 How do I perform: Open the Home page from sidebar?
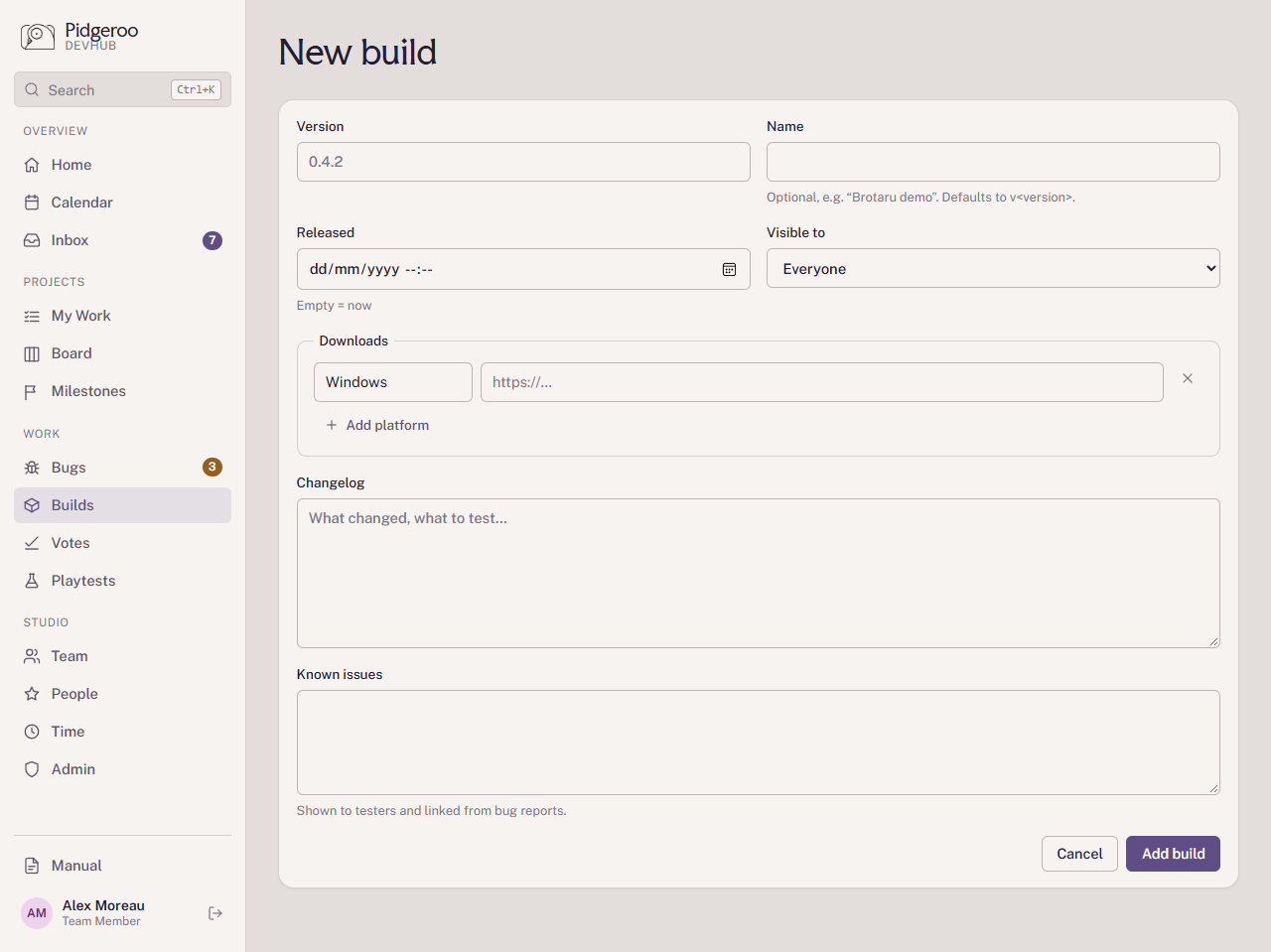122,165
